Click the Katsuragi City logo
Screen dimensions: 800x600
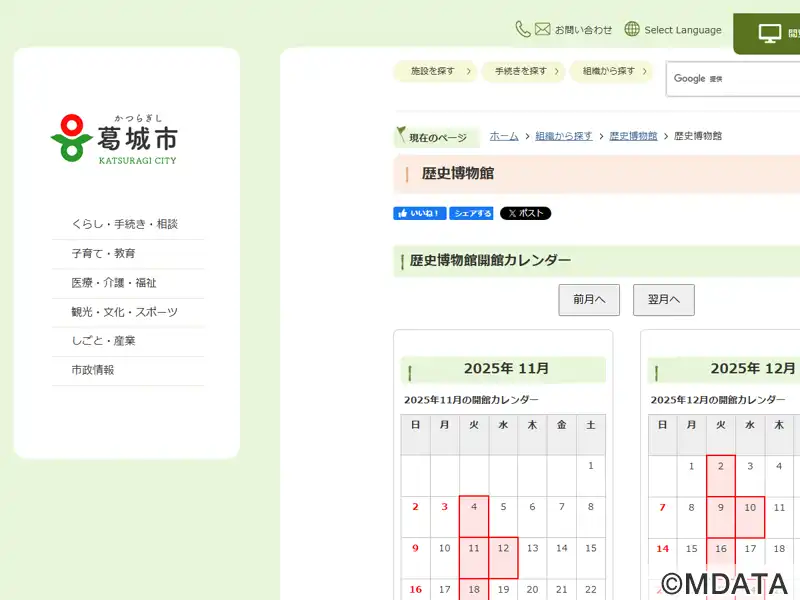[114, 139]
